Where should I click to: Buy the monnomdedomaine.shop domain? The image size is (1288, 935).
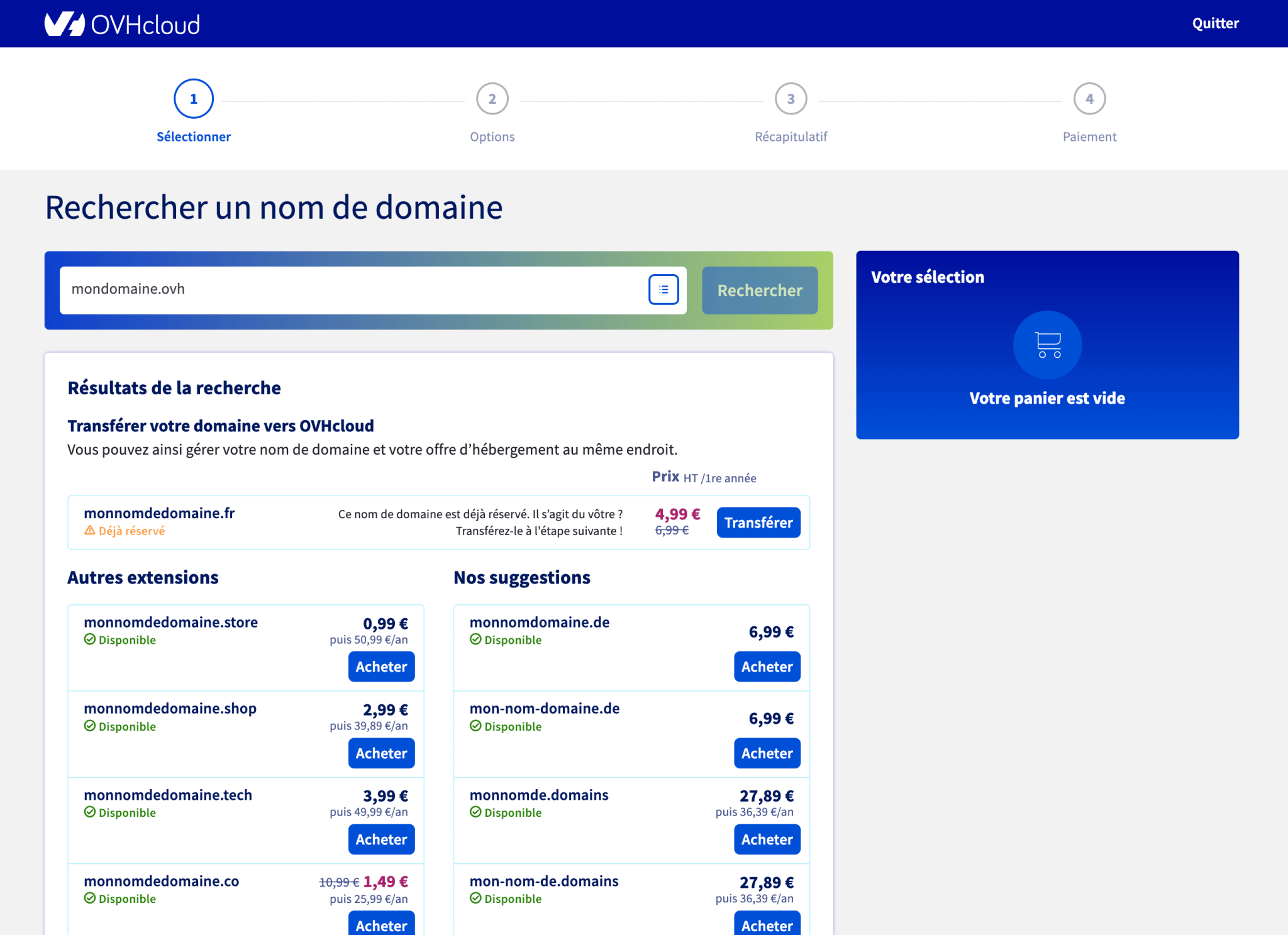point(381,753)
